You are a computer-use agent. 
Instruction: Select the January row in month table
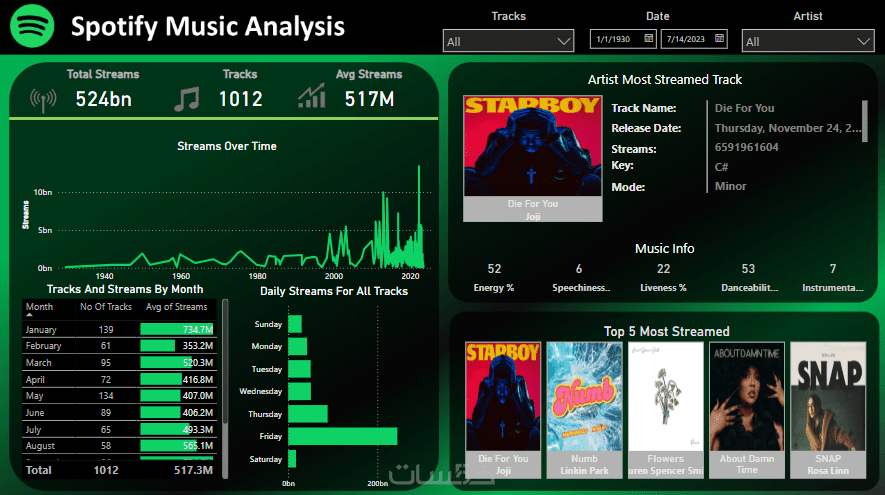click(119, 329)
